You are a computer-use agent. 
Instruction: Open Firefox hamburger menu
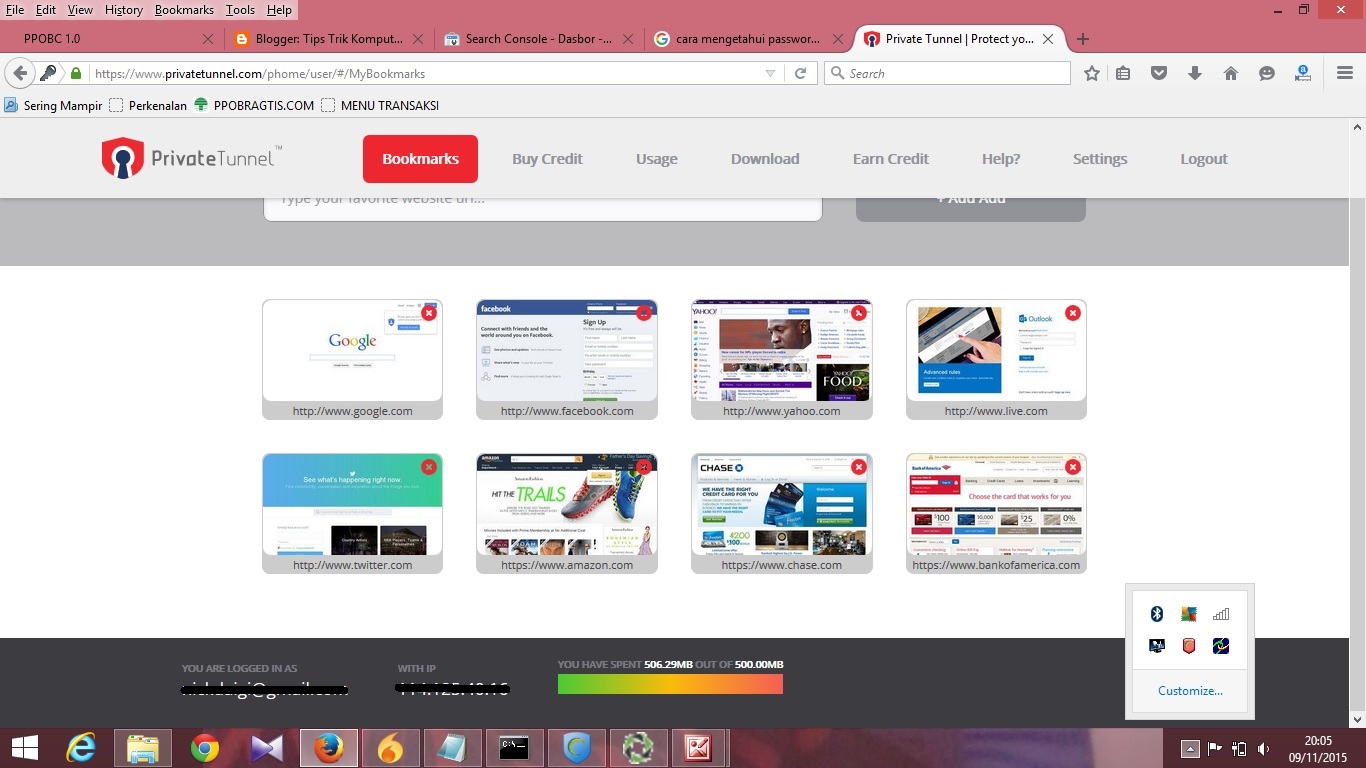(x=1345, y=73)
